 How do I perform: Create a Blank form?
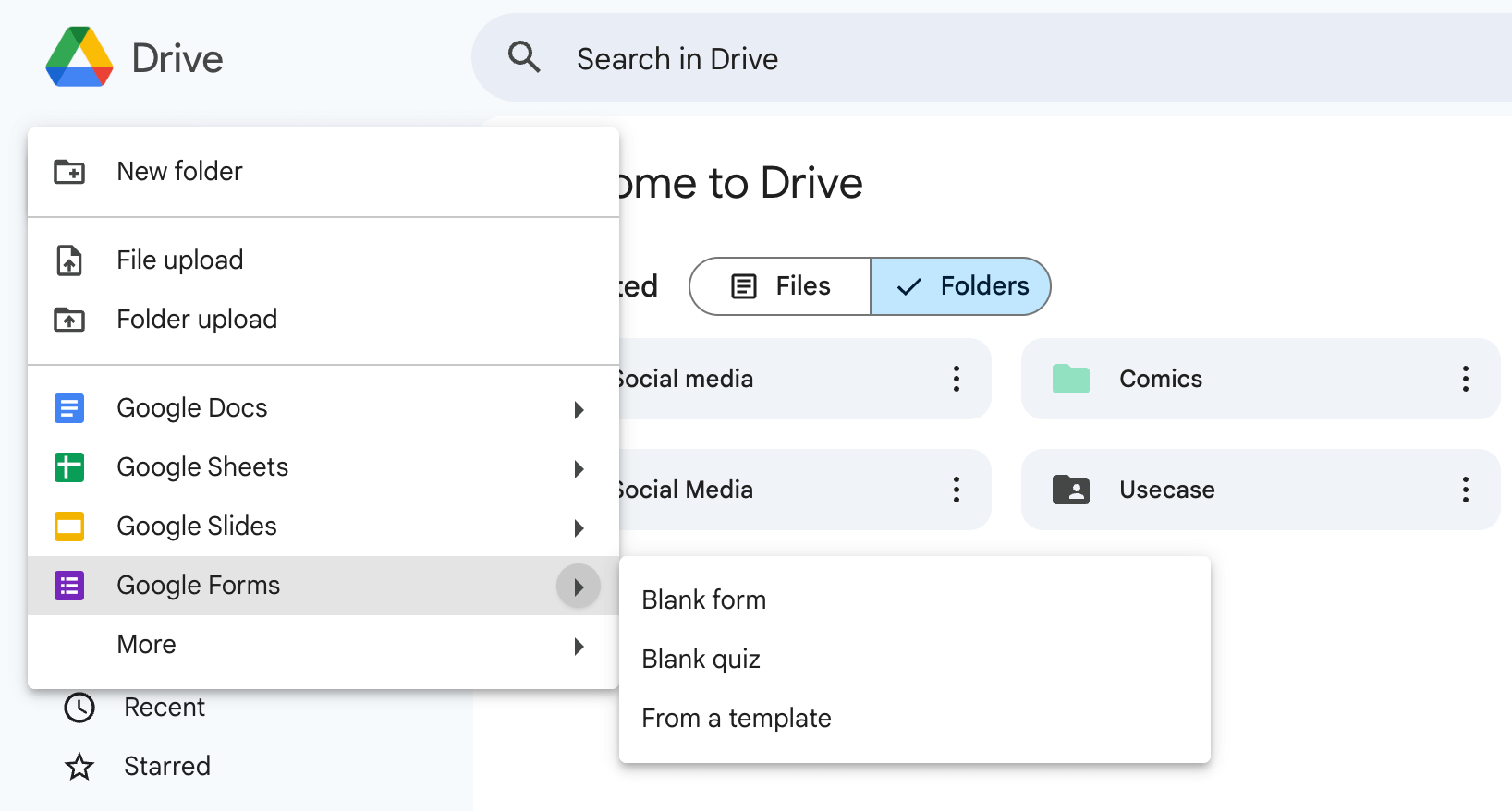click(x=915, y=600)
